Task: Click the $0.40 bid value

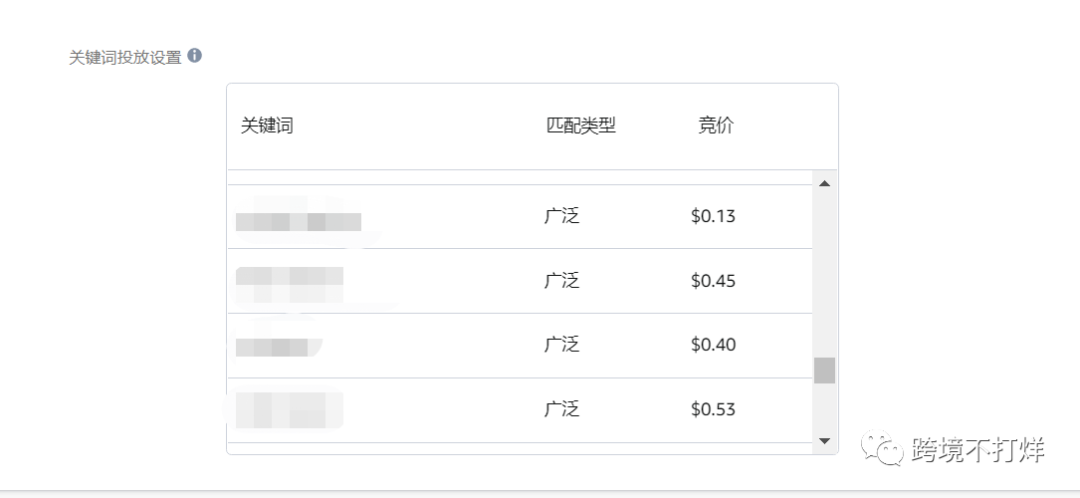Action: (x=713, y=344)
